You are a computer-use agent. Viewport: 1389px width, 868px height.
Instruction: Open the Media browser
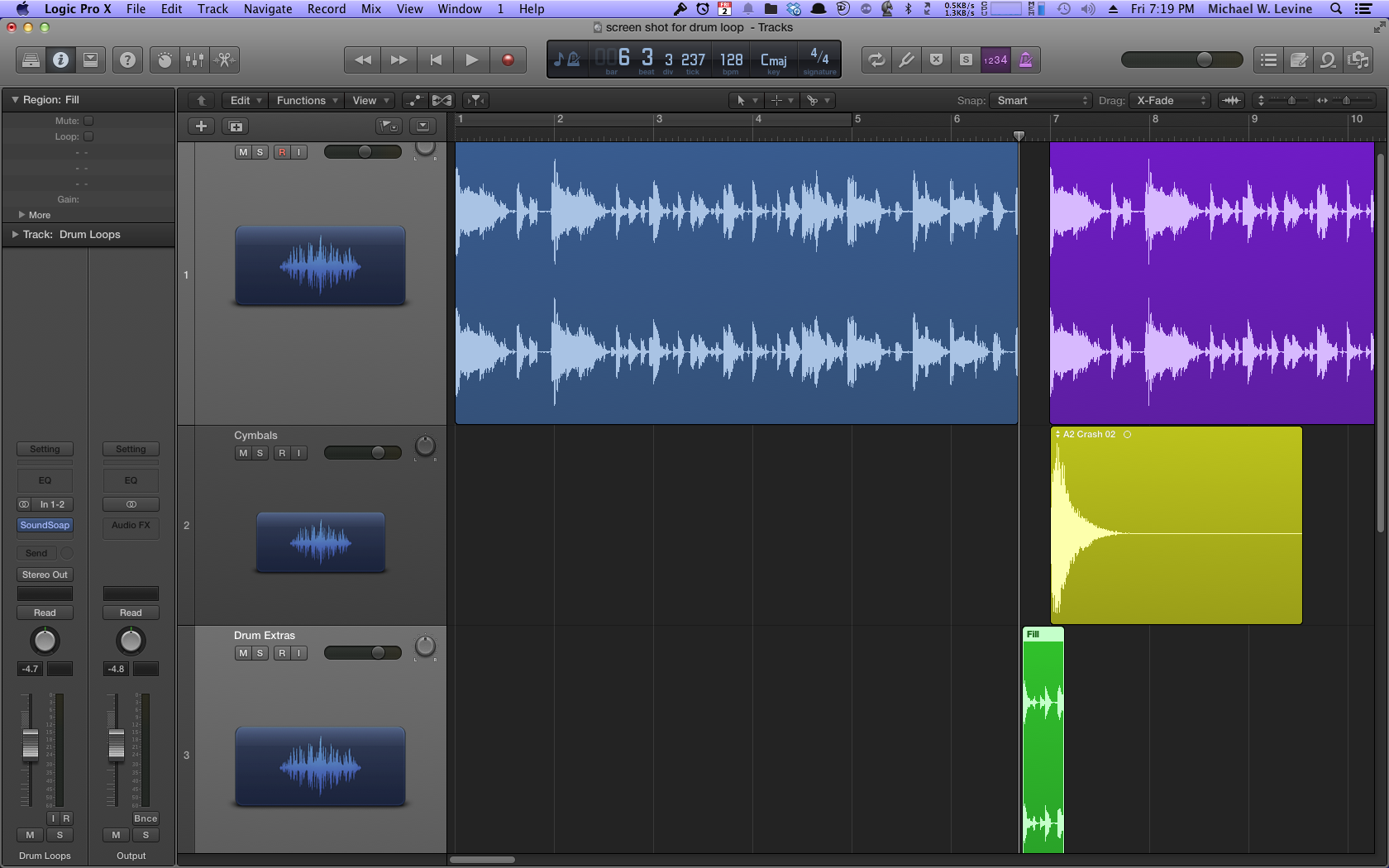pos(1358,60)
